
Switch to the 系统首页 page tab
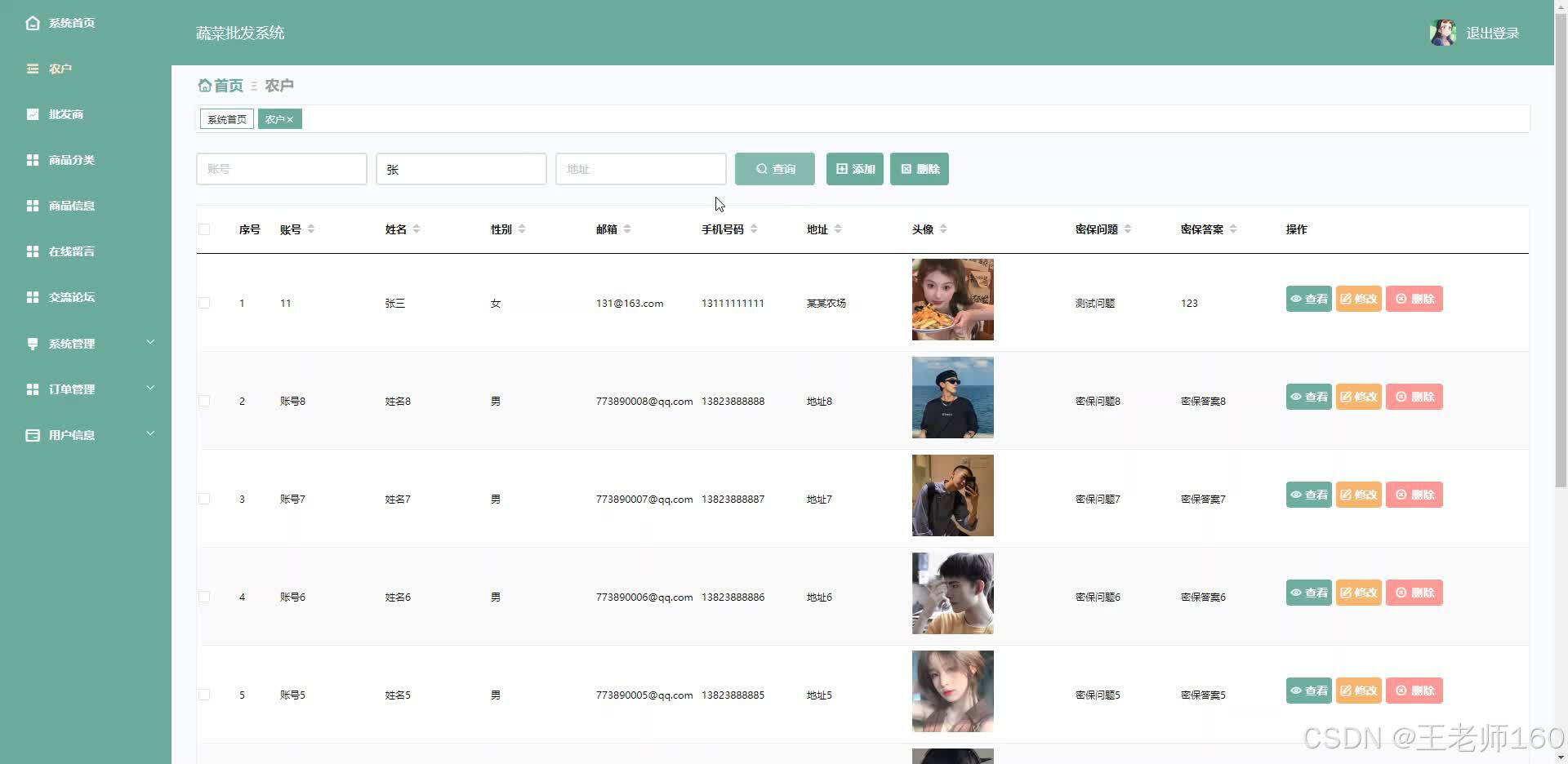tap(227, 120)
